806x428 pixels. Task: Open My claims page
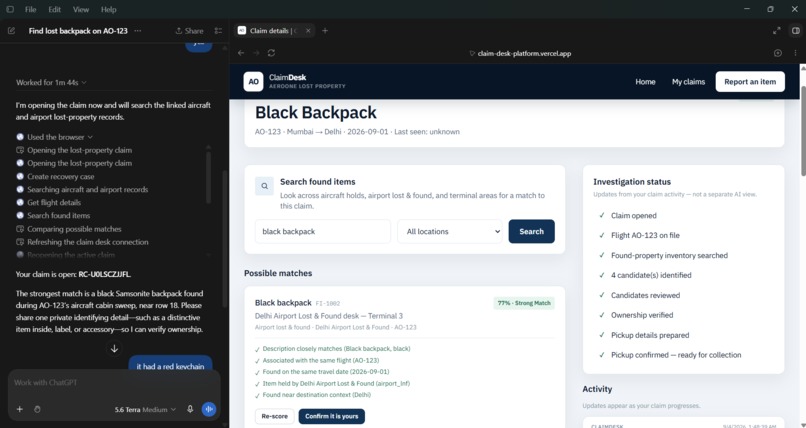click(x=688, y=82)
